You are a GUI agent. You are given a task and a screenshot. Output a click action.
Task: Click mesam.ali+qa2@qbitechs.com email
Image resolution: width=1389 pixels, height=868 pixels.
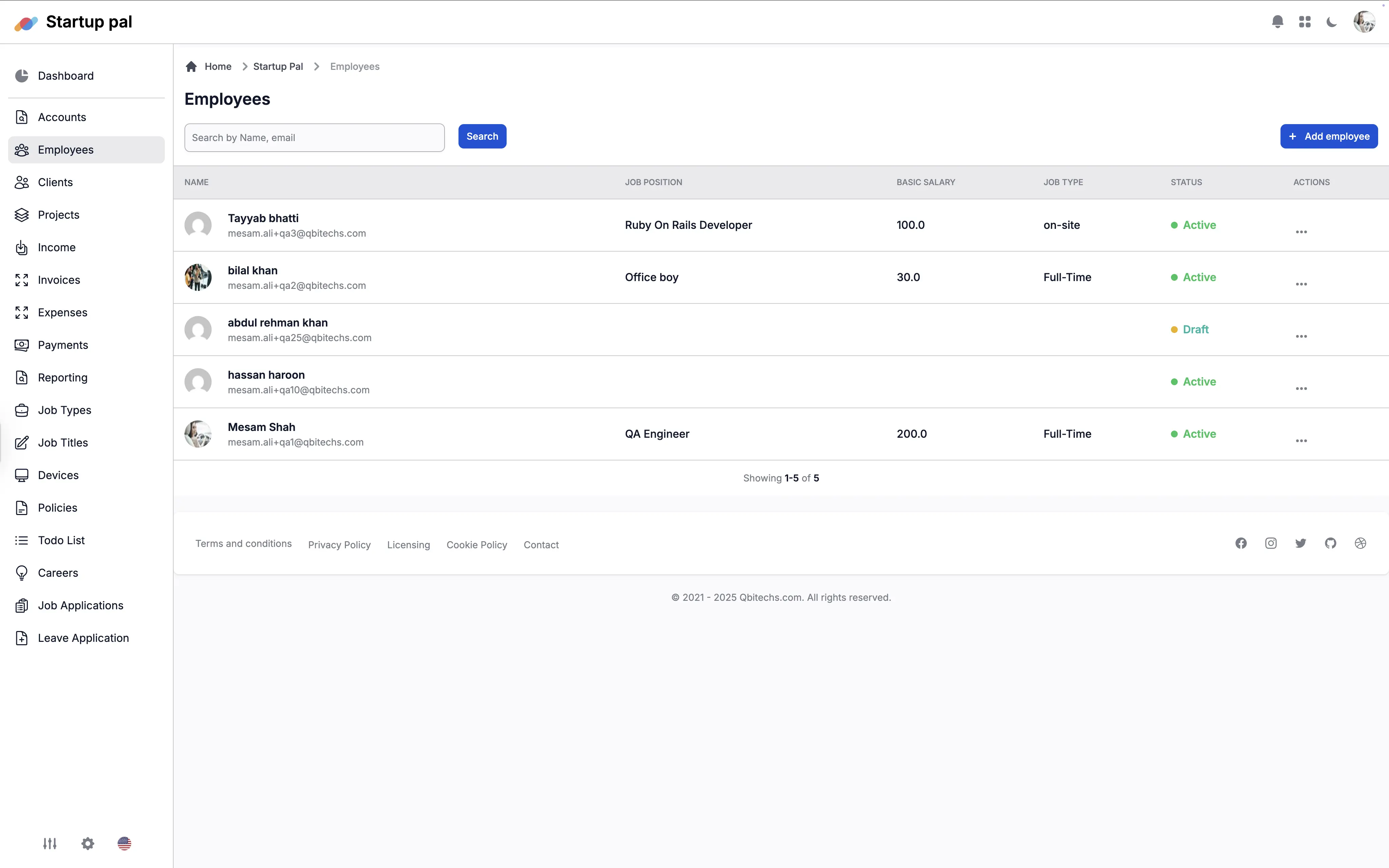297,285
